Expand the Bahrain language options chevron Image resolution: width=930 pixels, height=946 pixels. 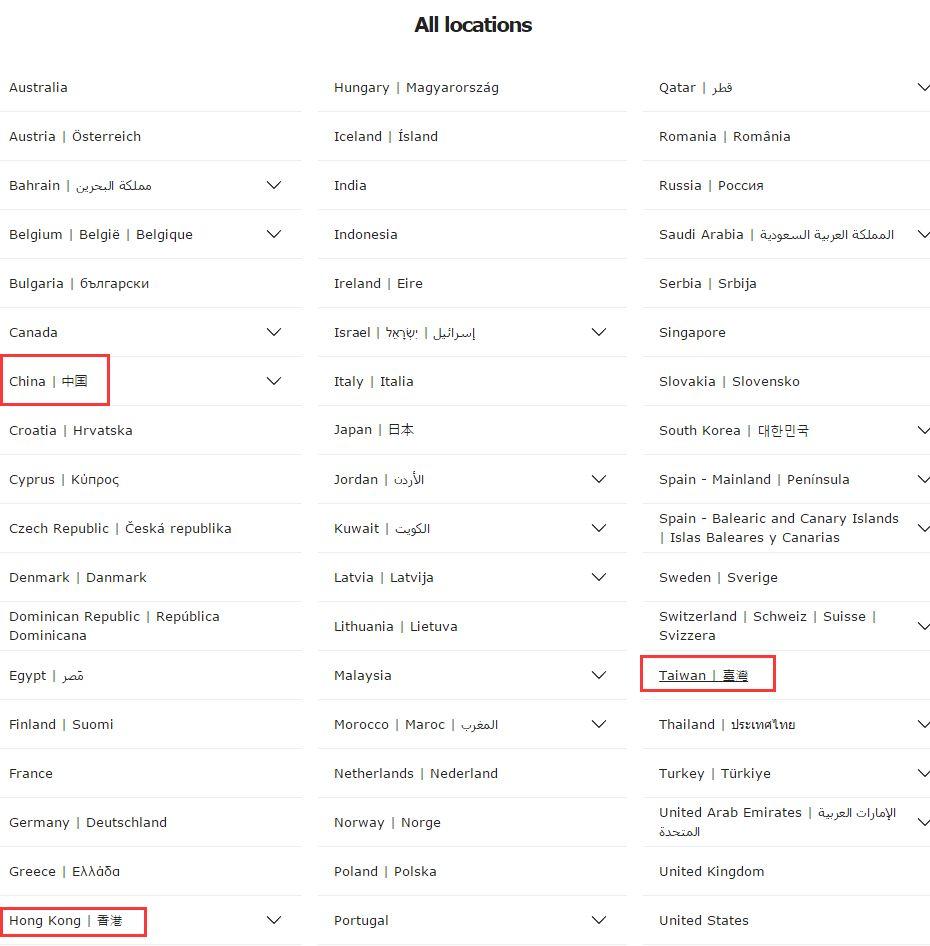pos(273,185)
